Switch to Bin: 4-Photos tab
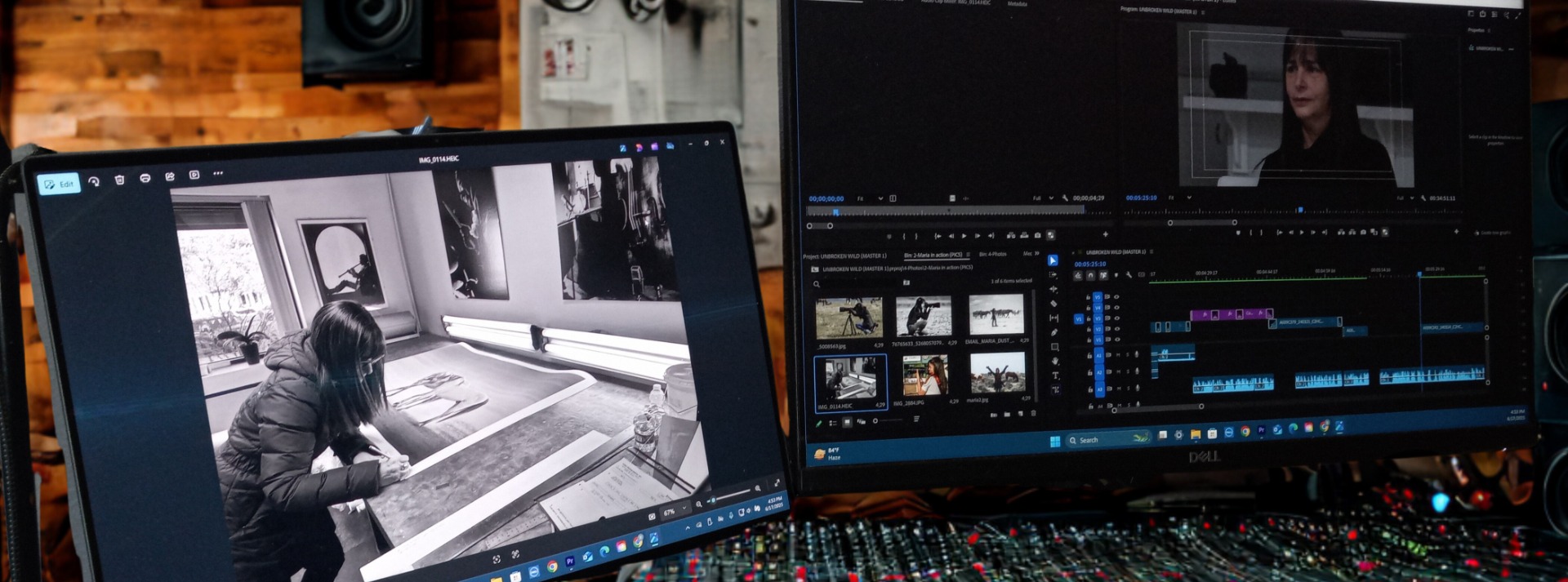The image size is (1568, 582). click(x=992, y=254)
